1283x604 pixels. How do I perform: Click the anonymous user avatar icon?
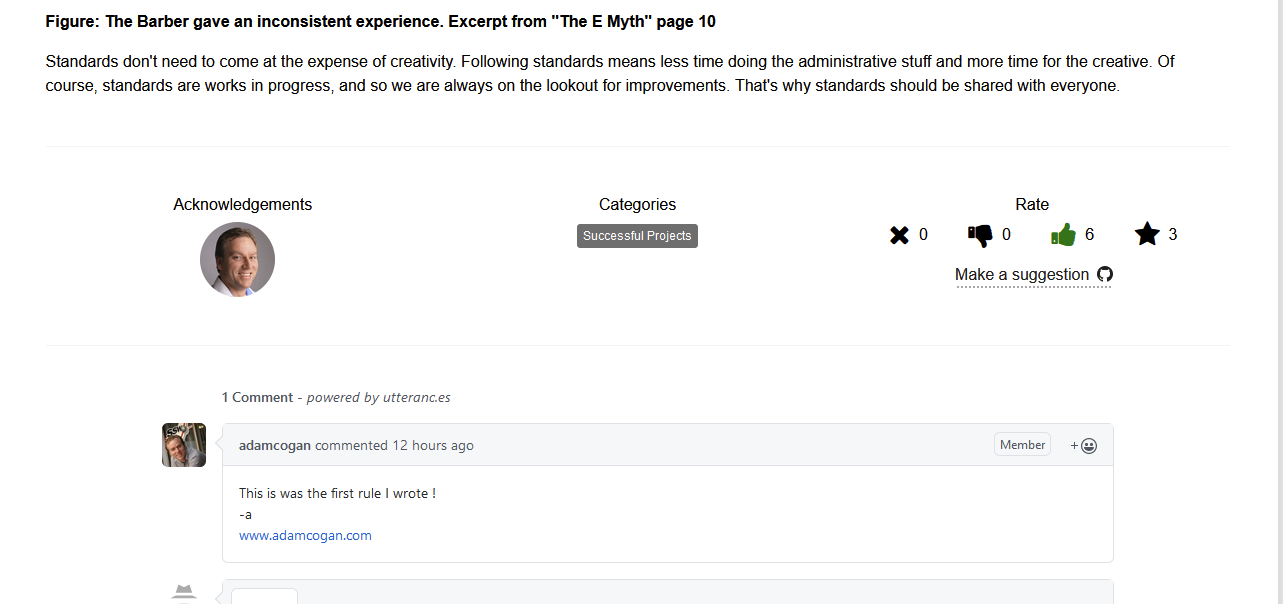coord(184,592)
